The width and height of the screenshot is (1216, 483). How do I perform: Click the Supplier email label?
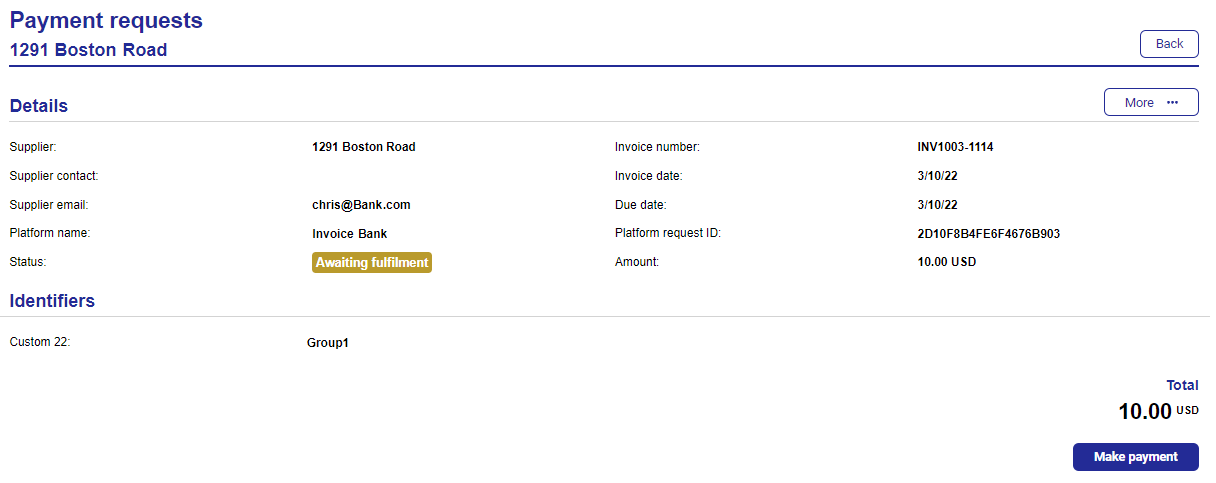(x=49, y=205)
